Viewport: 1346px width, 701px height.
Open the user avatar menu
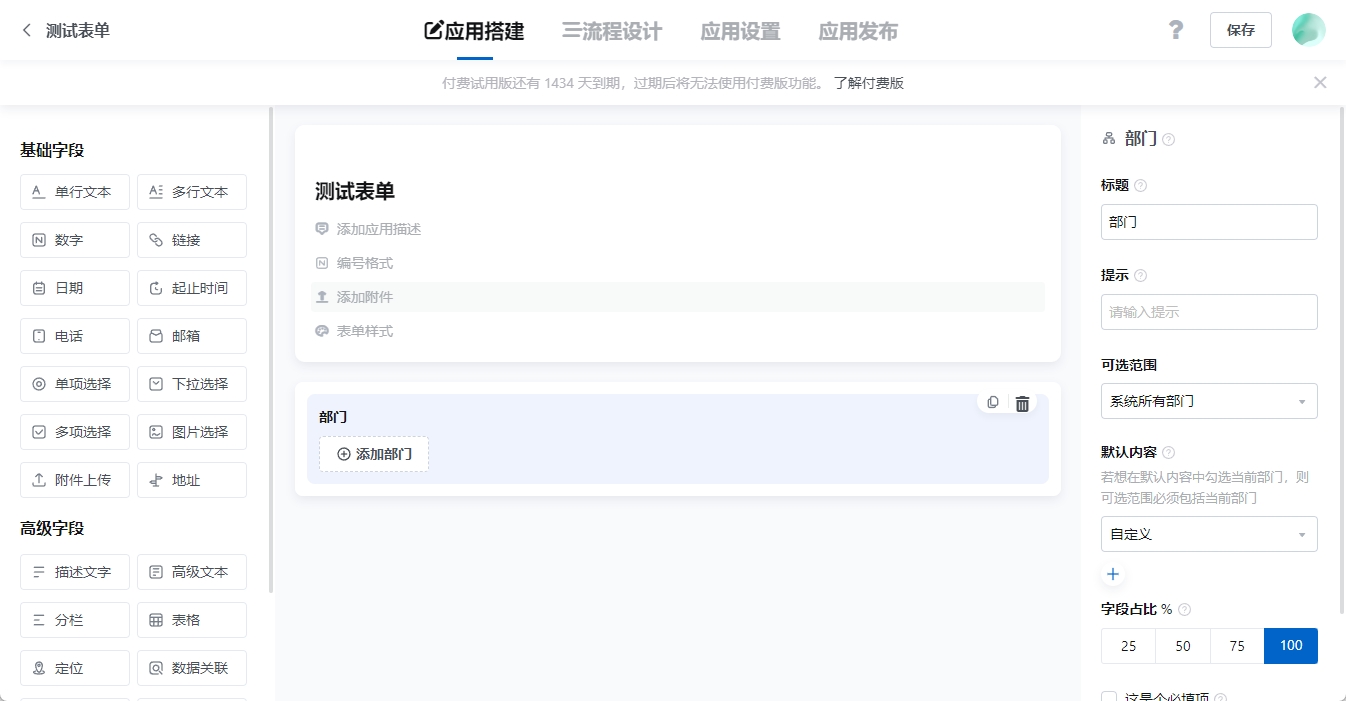click(1308, 30)
